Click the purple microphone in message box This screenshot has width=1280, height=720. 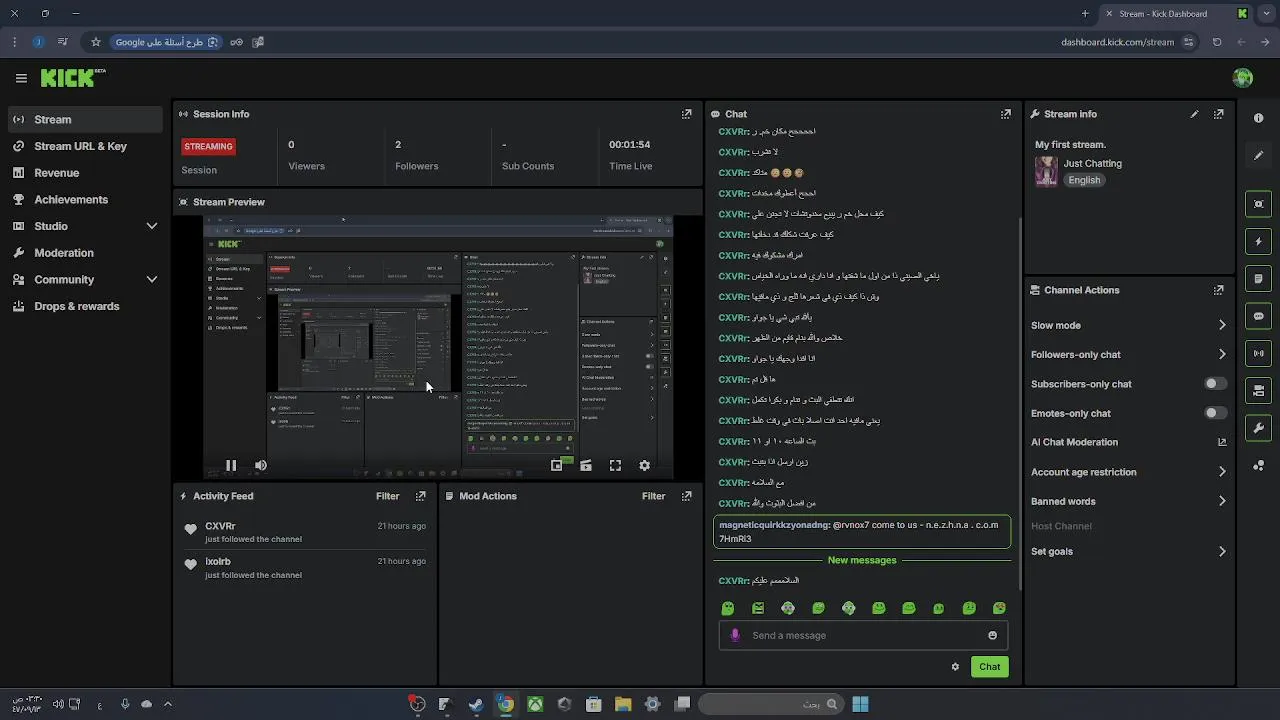(x=735, y=635)
